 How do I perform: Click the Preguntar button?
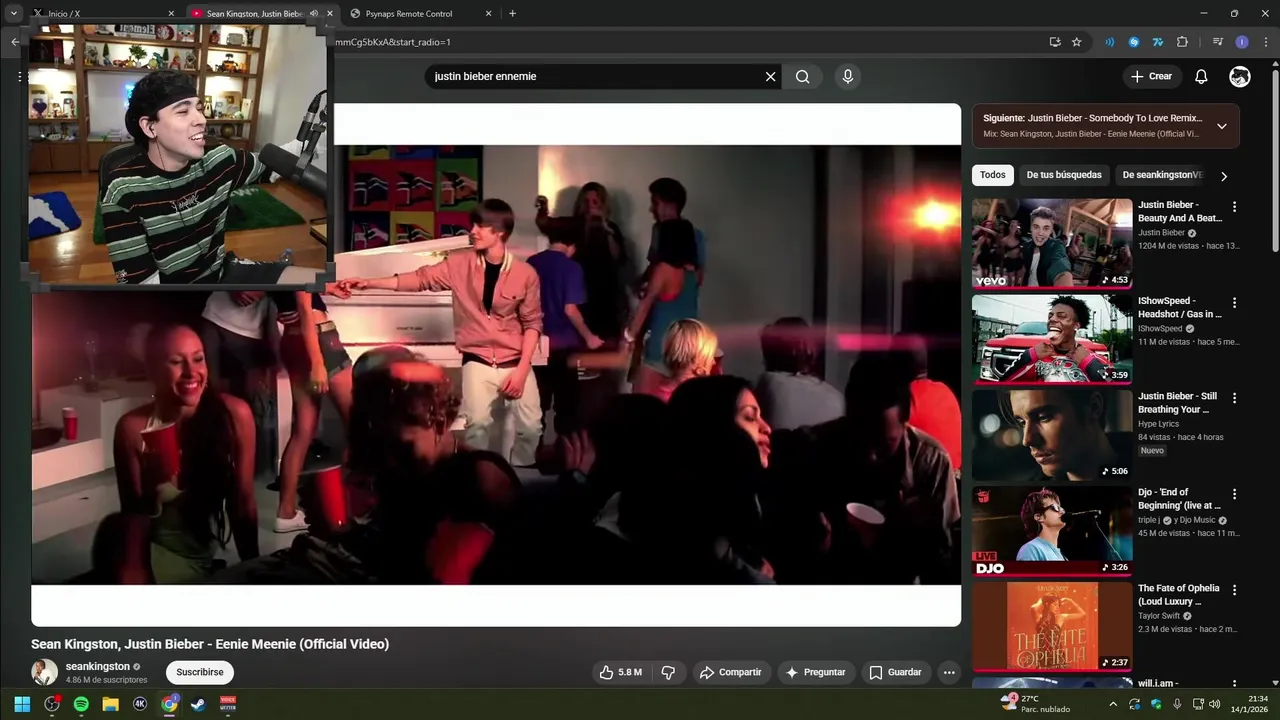815,672
